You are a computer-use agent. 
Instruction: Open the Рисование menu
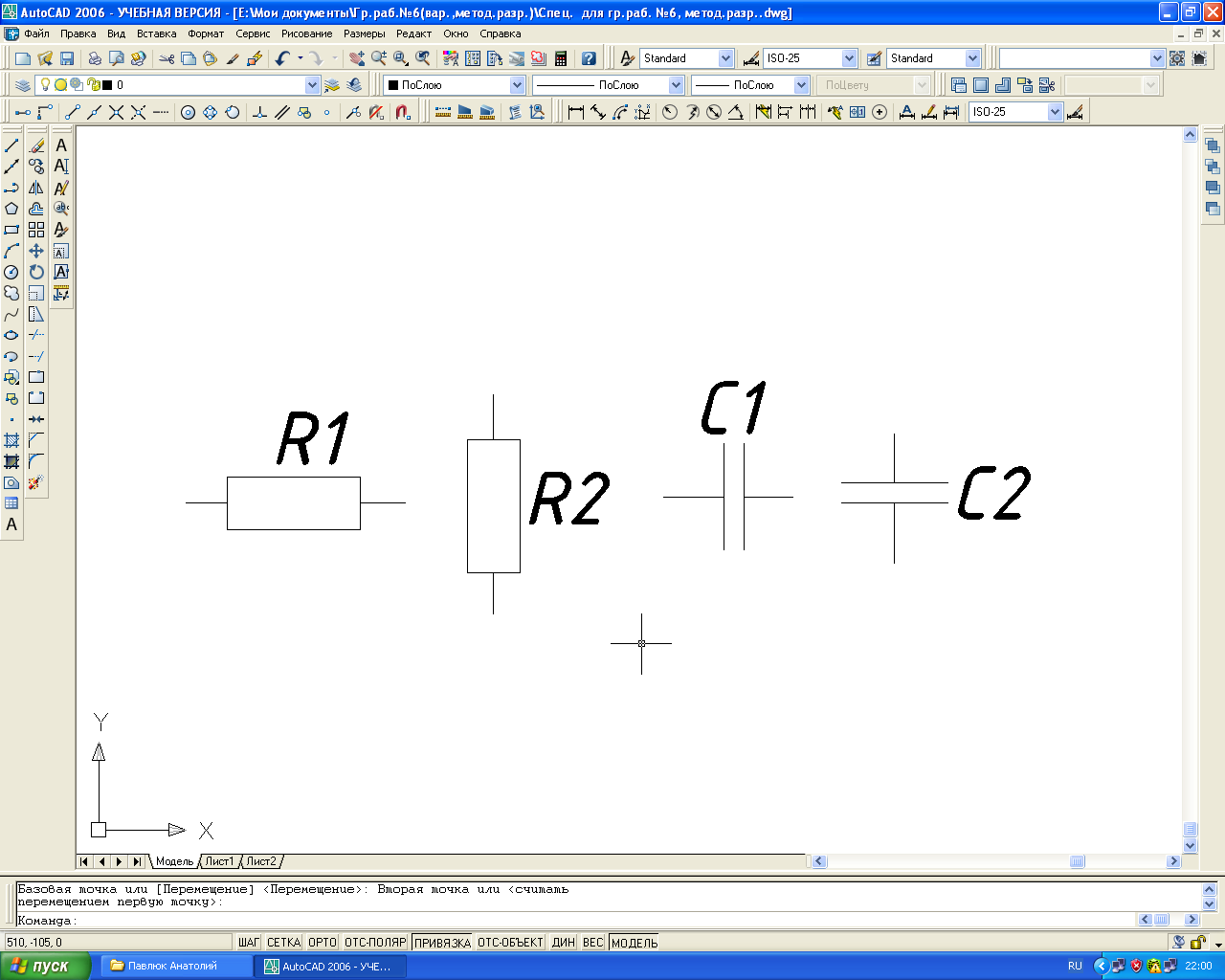(x=307, y=33)
